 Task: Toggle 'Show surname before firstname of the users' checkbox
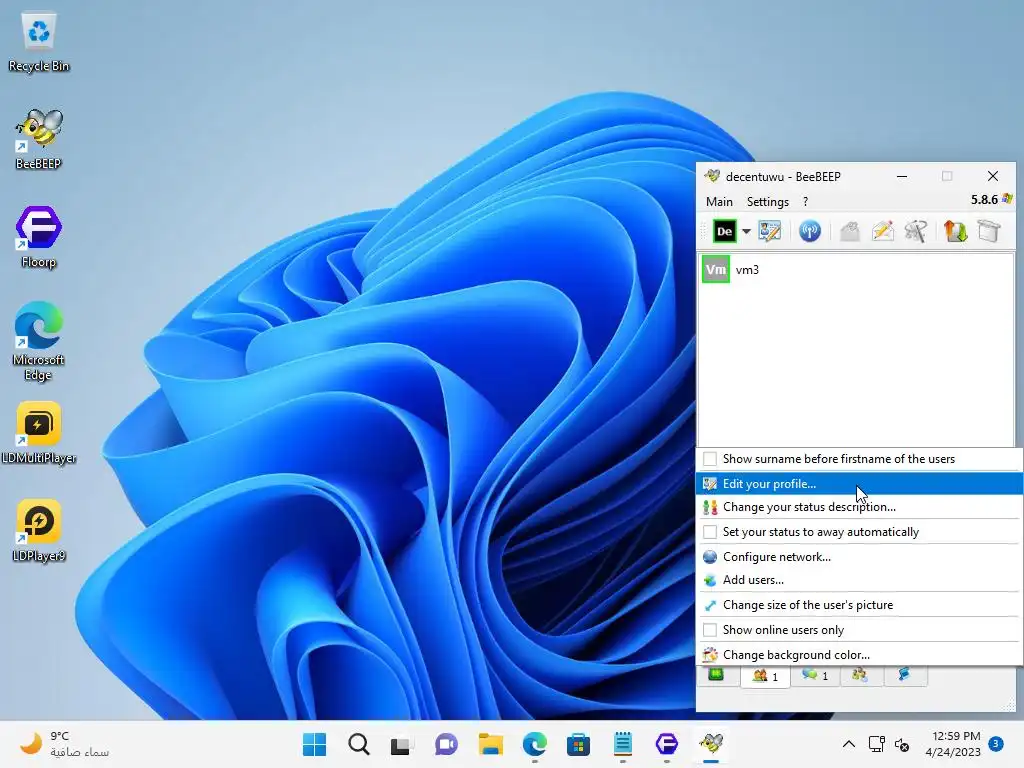710,459
